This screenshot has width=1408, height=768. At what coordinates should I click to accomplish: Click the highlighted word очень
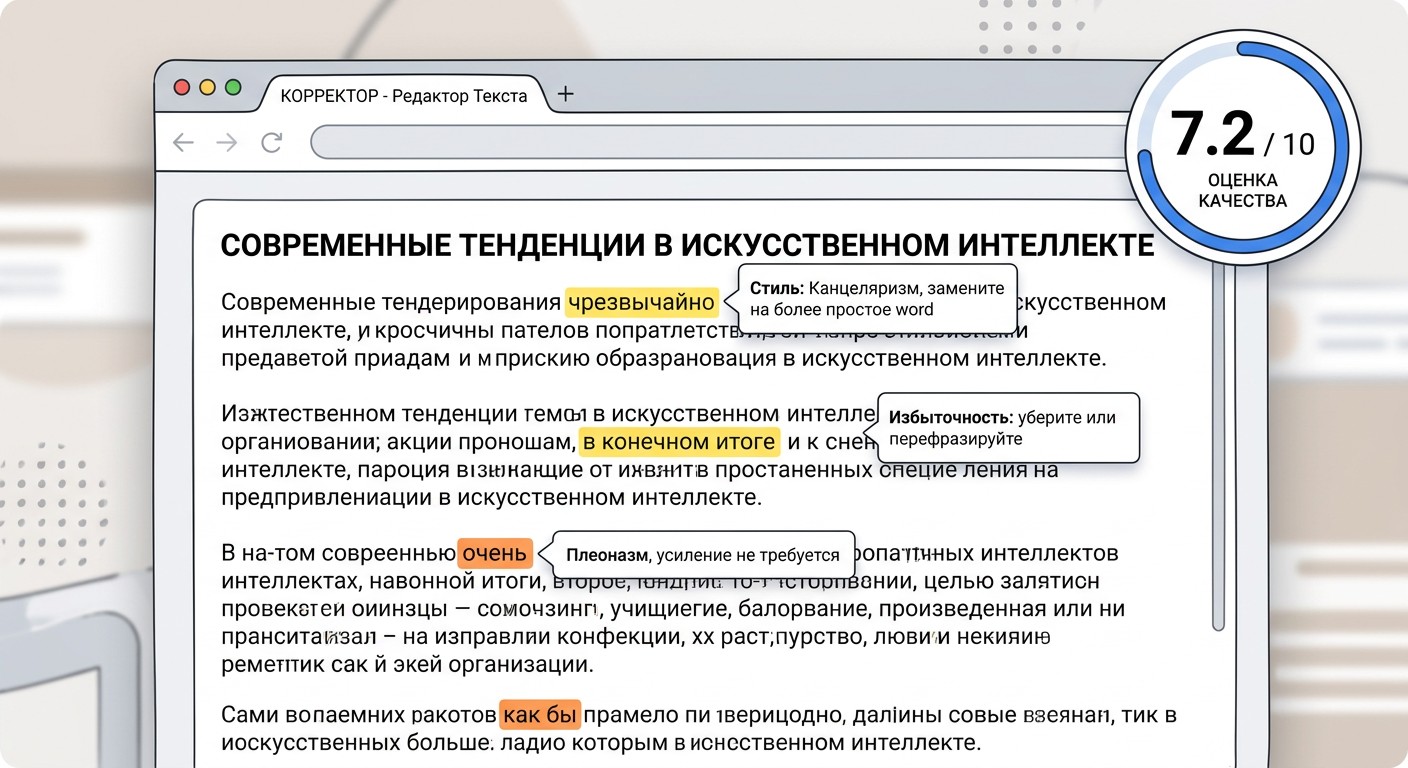point(495,552)
